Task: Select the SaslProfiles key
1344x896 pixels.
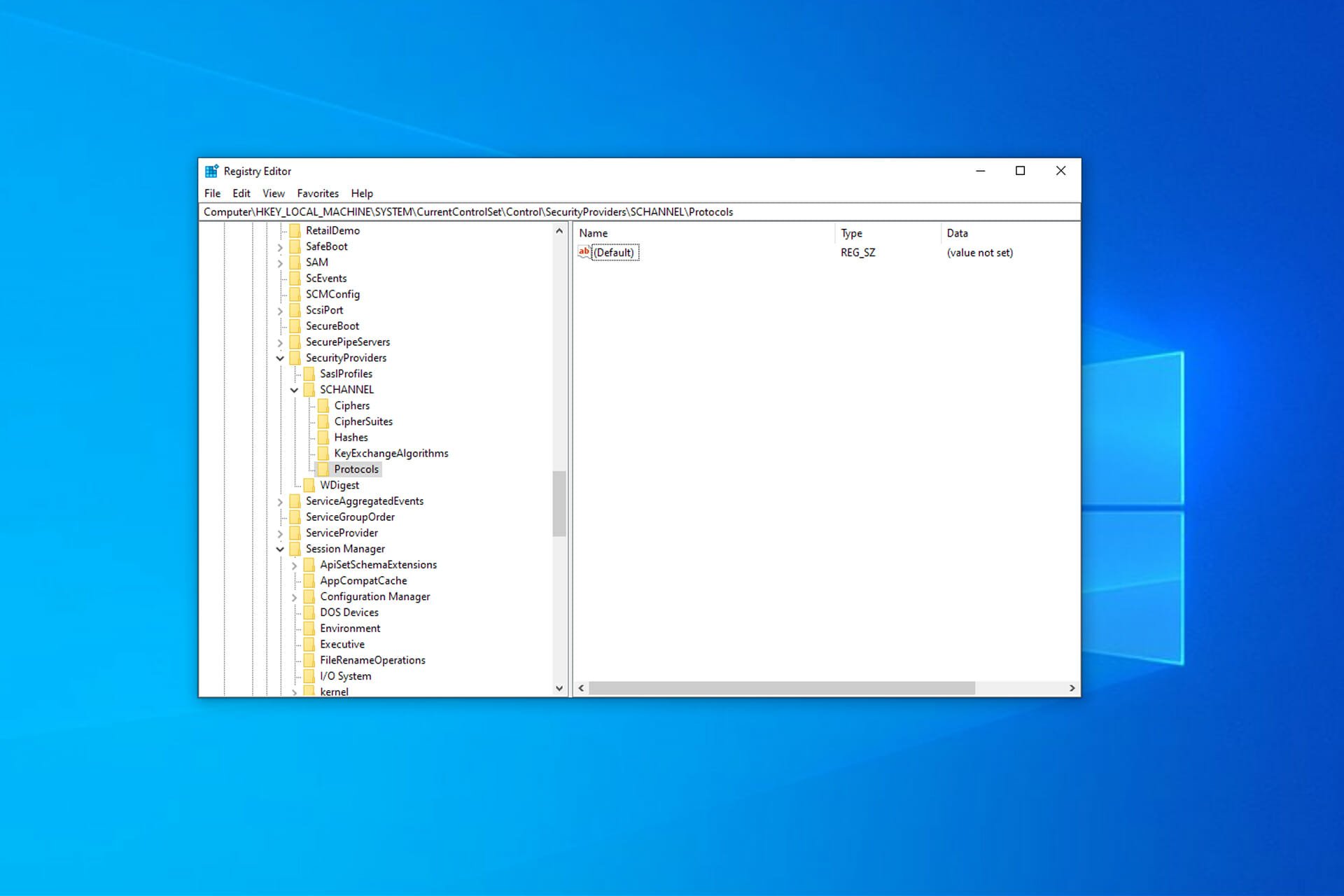Action: pos(346,374)
